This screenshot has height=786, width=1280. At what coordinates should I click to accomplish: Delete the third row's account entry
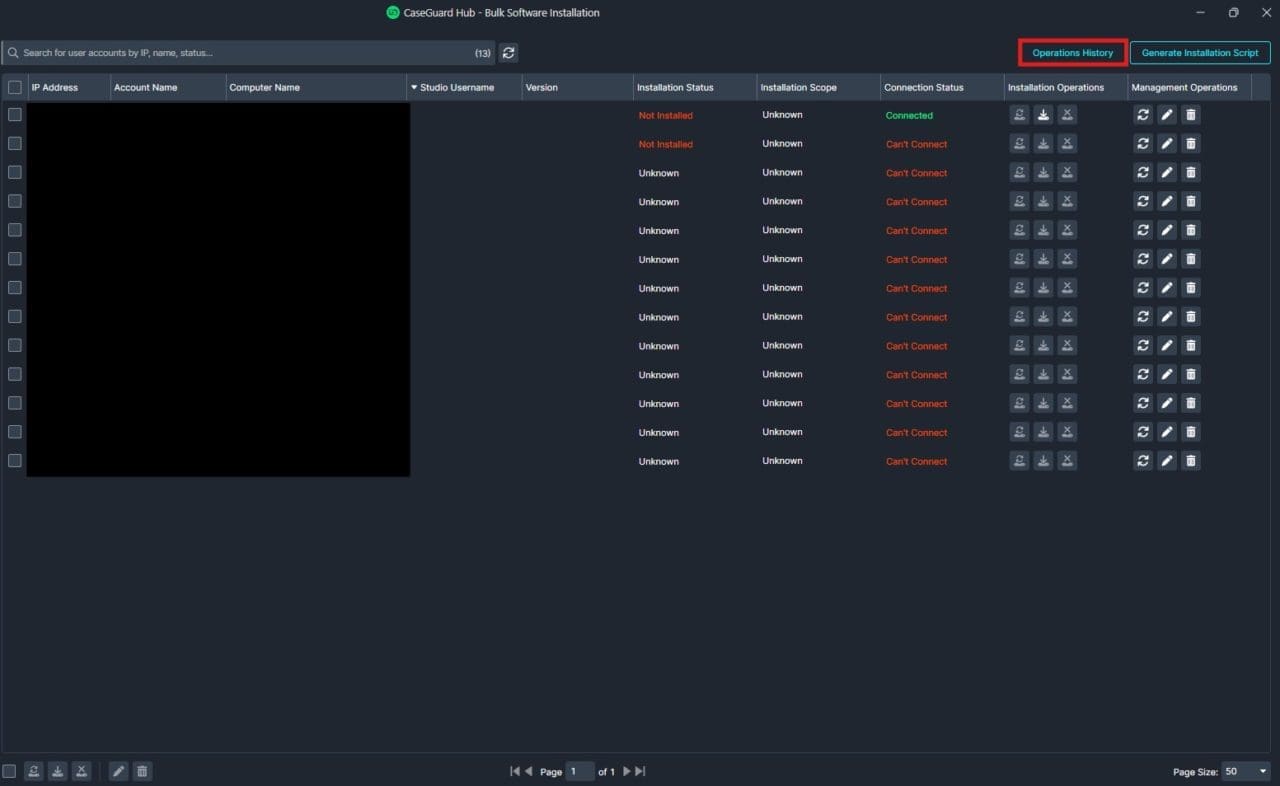click(x=1190, y=173)
